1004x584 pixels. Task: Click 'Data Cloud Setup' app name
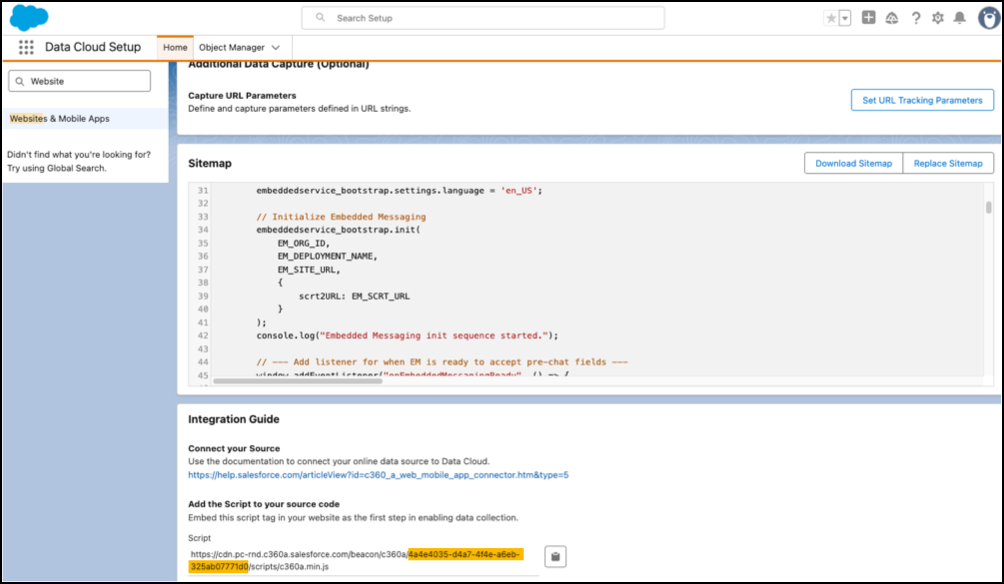[x=93, y=47]
